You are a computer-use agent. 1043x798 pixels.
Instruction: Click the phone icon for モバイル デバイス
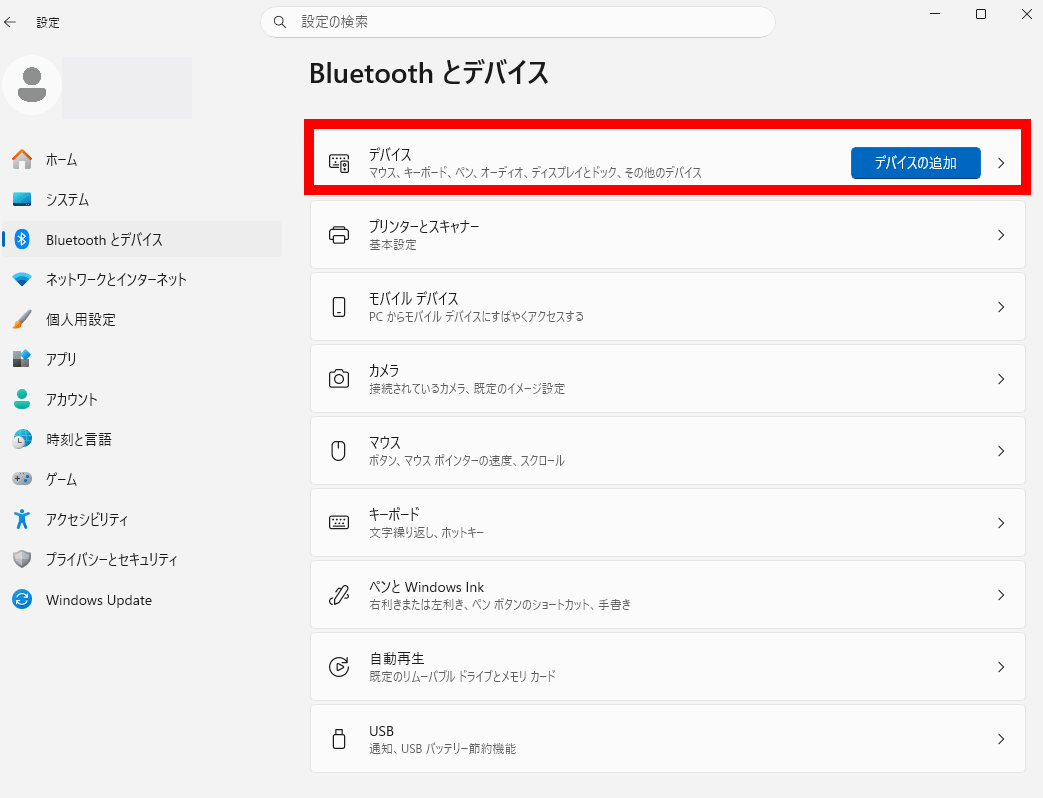(x=339, y=307)
